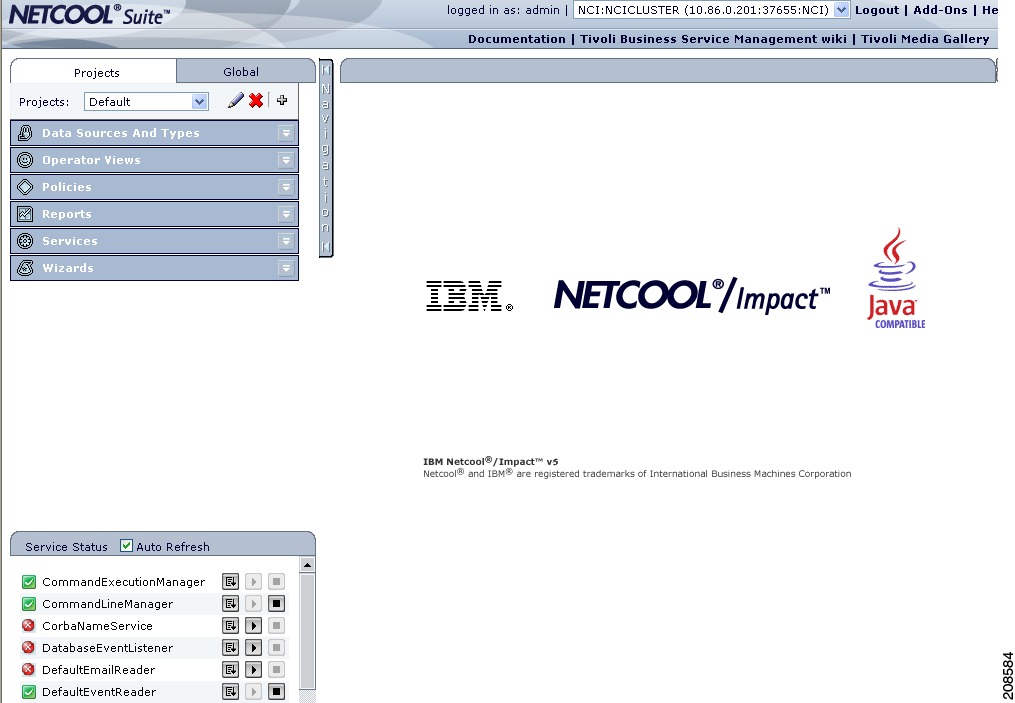The width and height of the screenshot is (1015, 703).
Task: Click the greyed start button for CommandLineManager
Action: (x=253, y=604)
